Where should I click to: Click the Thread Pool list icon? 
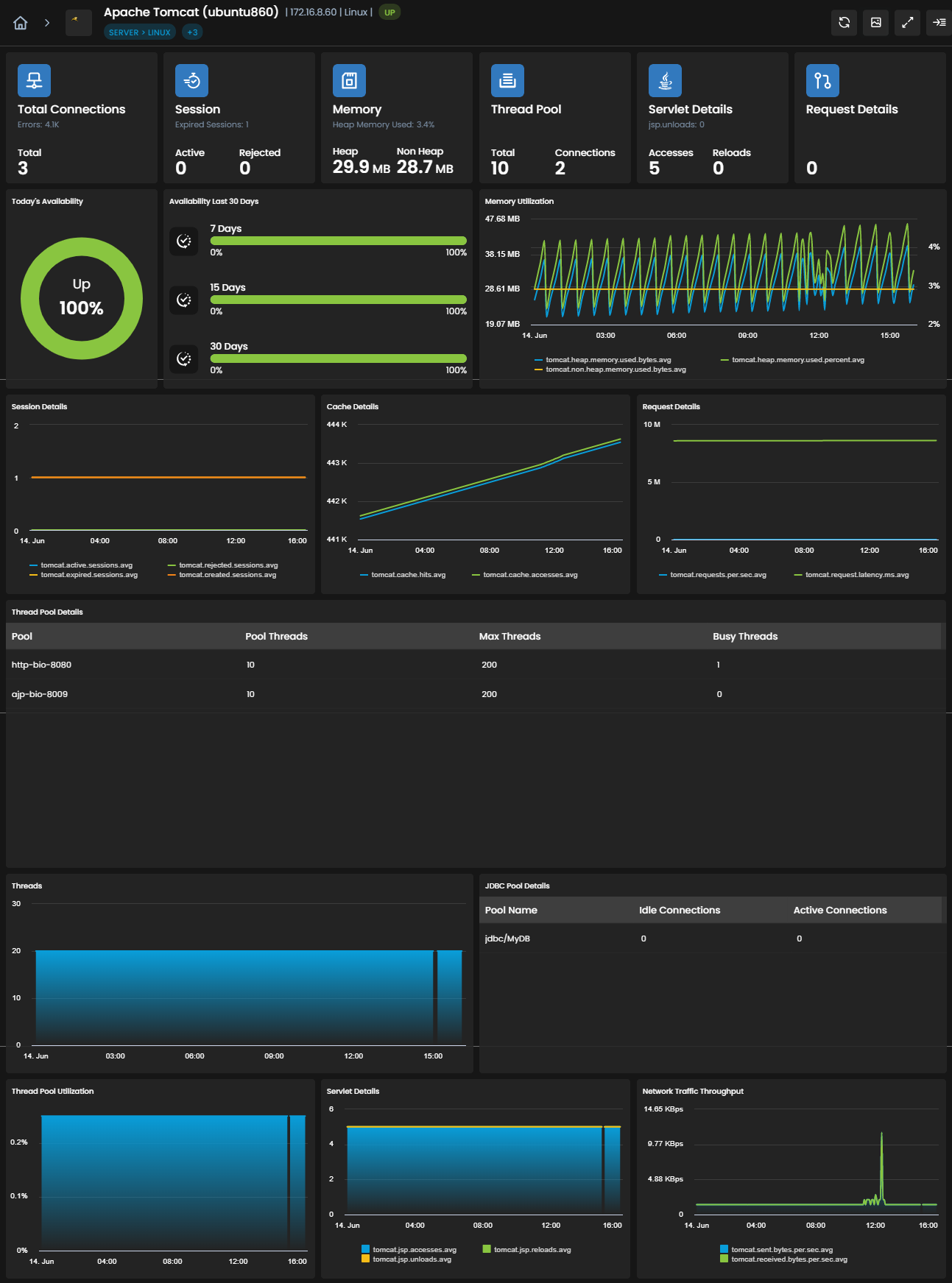(507, 81)
